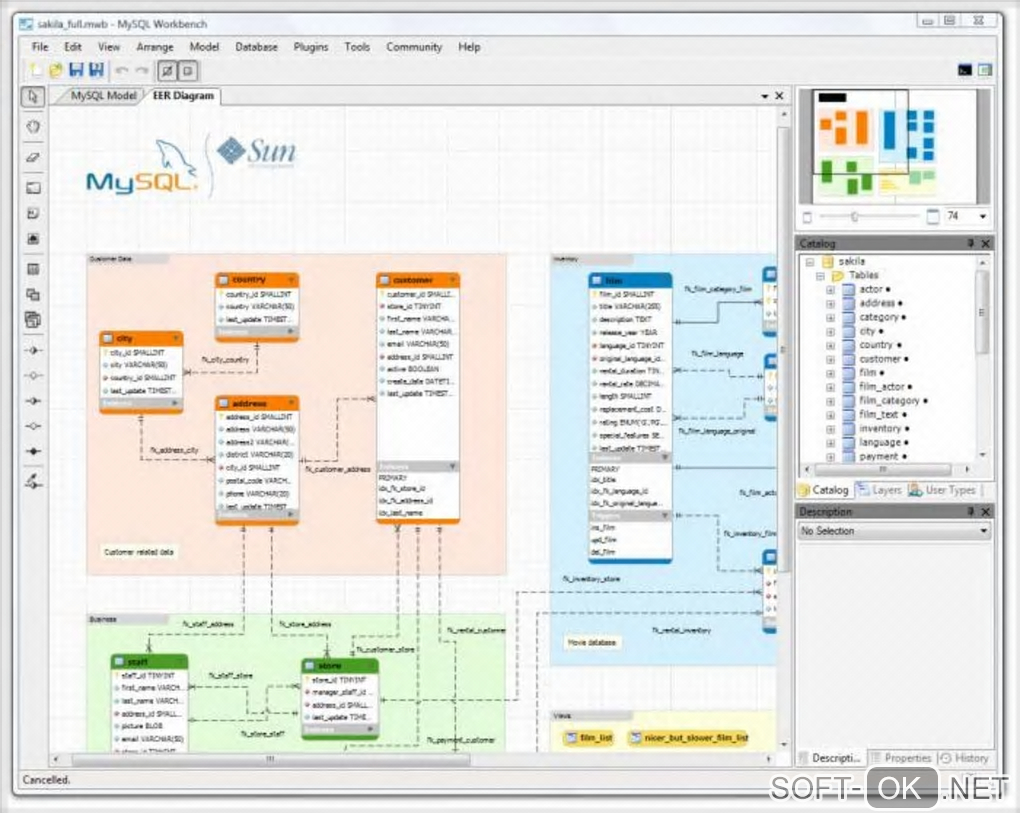The image size is (1020, 813).
Task: Create a new model document
Action: coord(35,70)
